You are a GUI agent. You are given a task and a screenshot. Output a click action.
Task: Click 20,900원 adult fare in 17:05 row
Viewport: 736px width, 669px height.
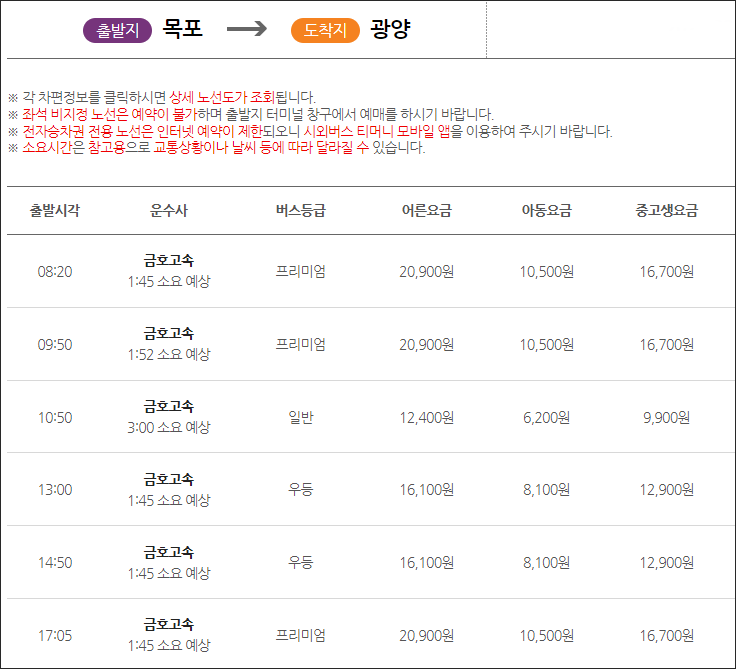[x=427, y=636]
